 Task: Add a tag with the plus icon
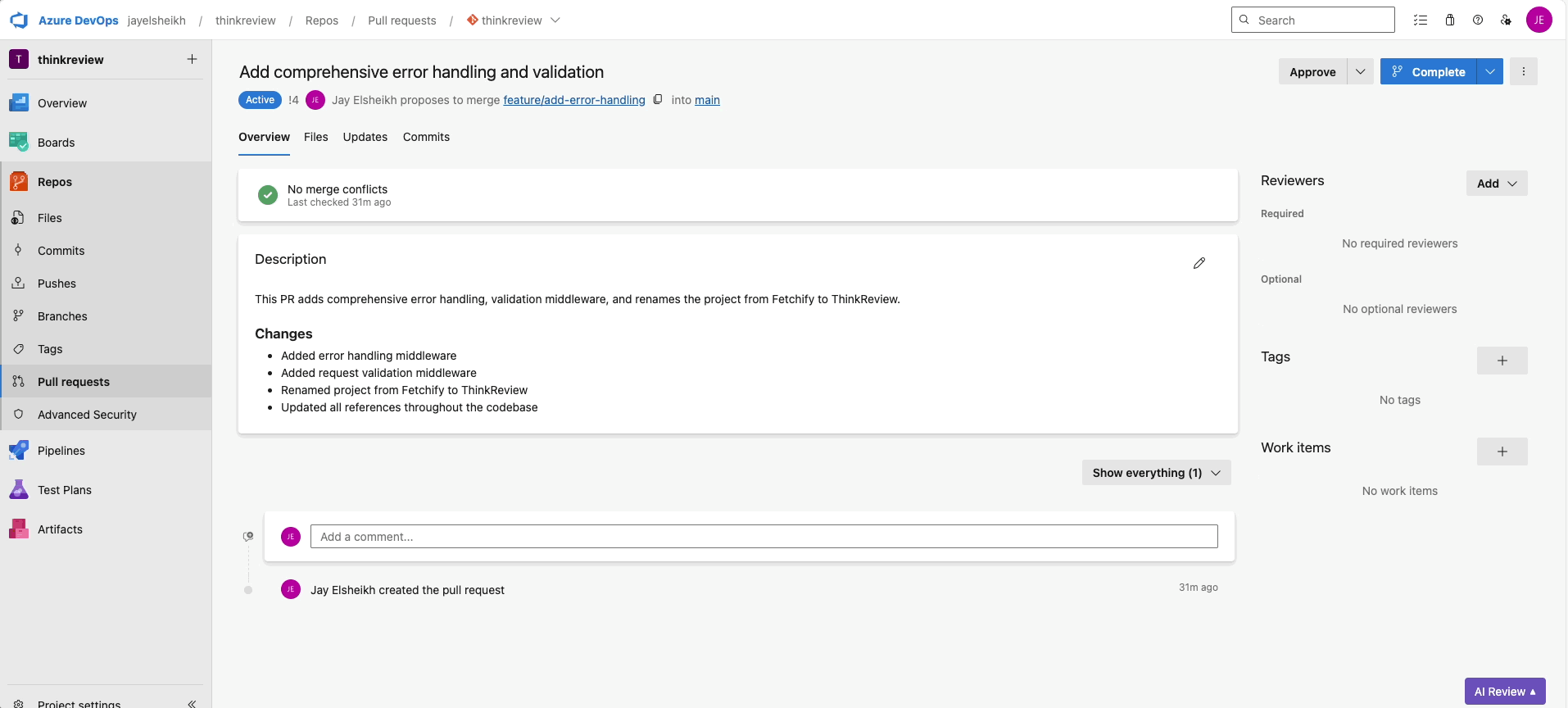1502,361
